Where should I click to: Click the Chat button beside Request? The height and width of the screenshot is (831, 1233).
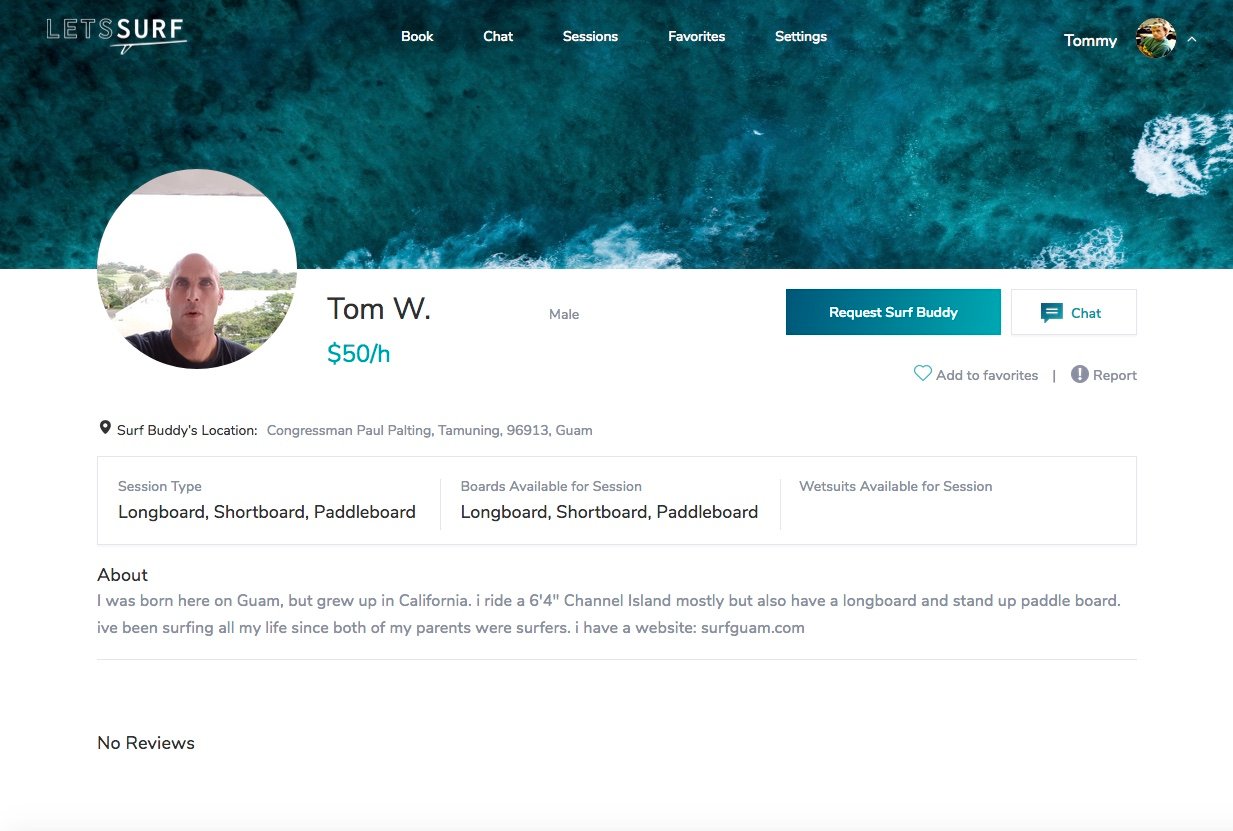[x=1074, y=312]
